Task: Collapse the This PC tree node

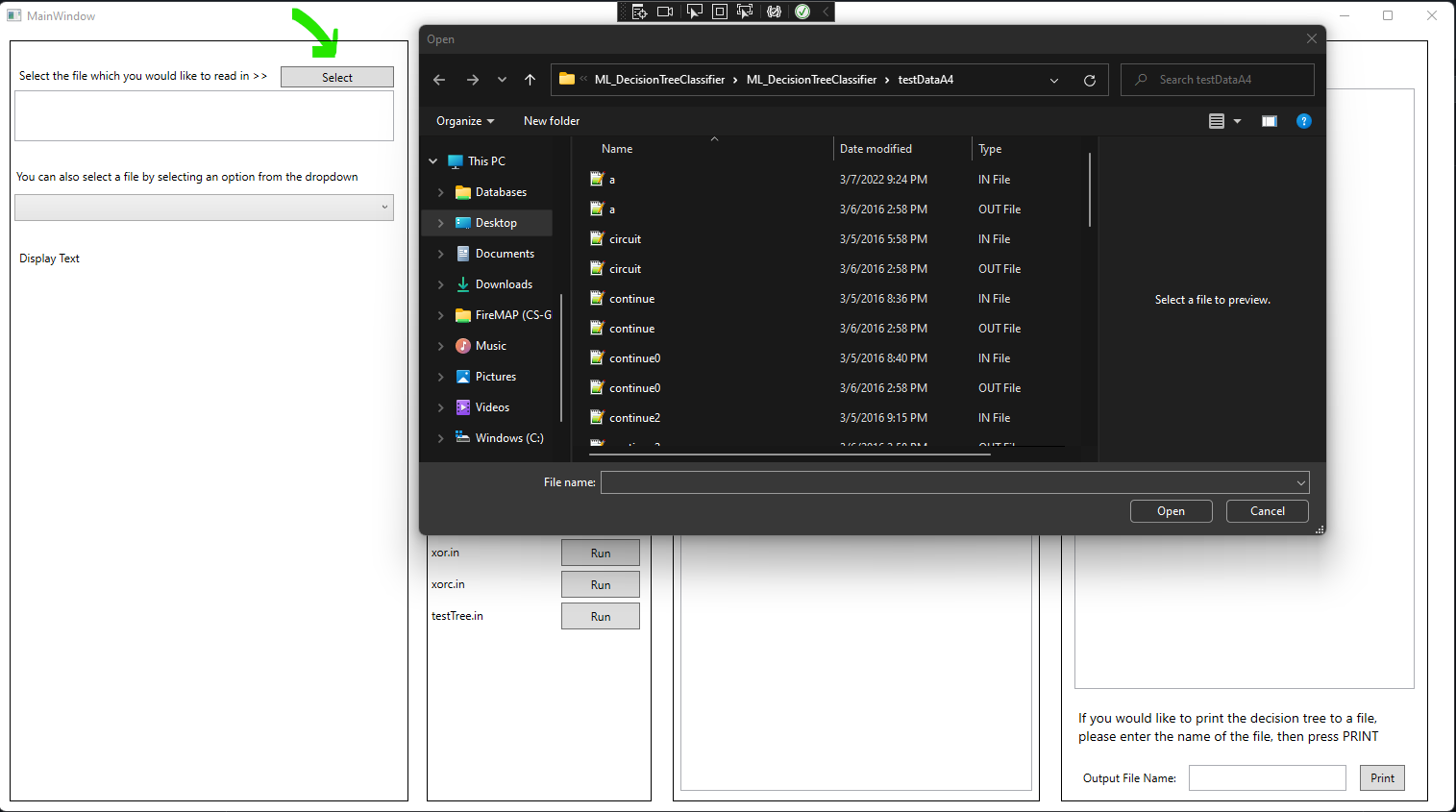Action: [433, 161]
